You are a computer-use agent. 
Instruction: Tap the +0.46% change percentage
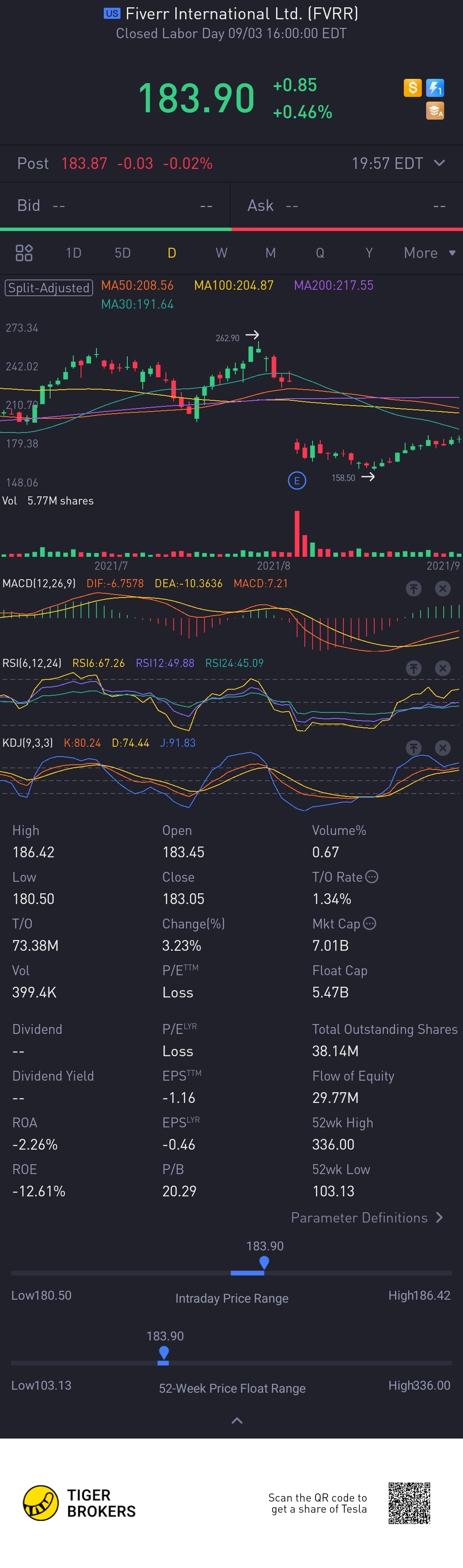tap(302, 112)
